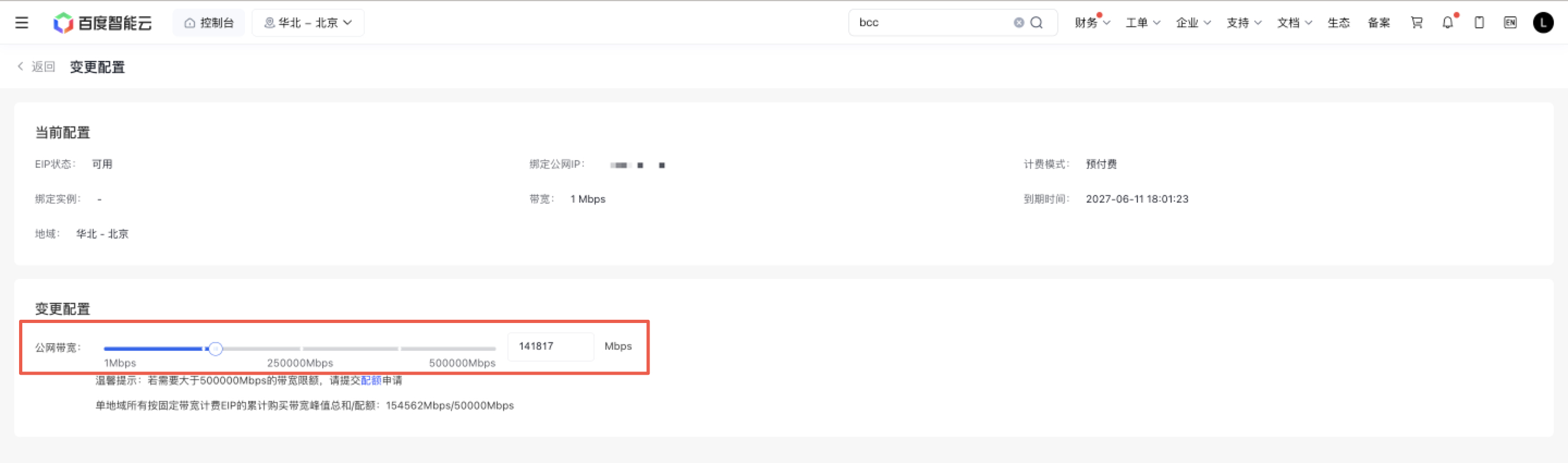Switch language with the EN icon
The width and height of the screenshot is (1568, 463).
pos(1510,22)
